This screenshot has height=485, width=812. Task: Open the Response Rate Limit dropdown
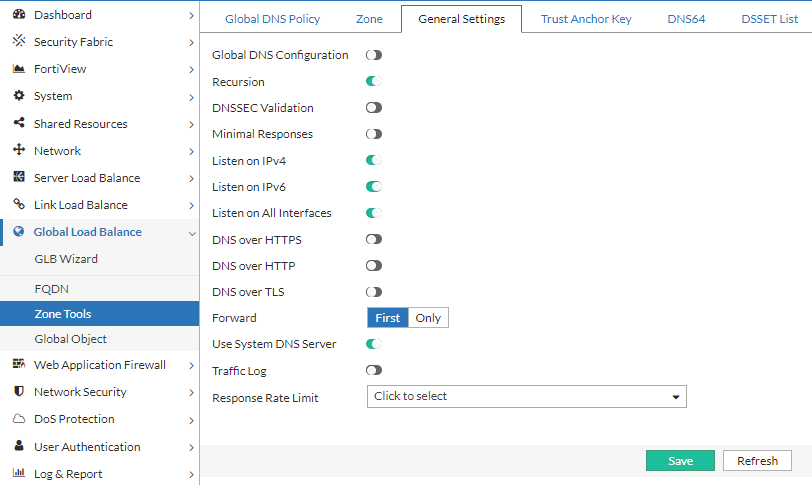(527, 397)
